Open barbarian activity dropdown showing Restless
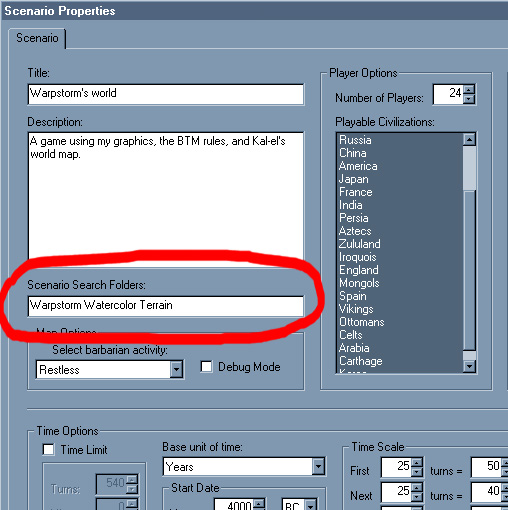The image size is (508, 510). tap(176, 369)
